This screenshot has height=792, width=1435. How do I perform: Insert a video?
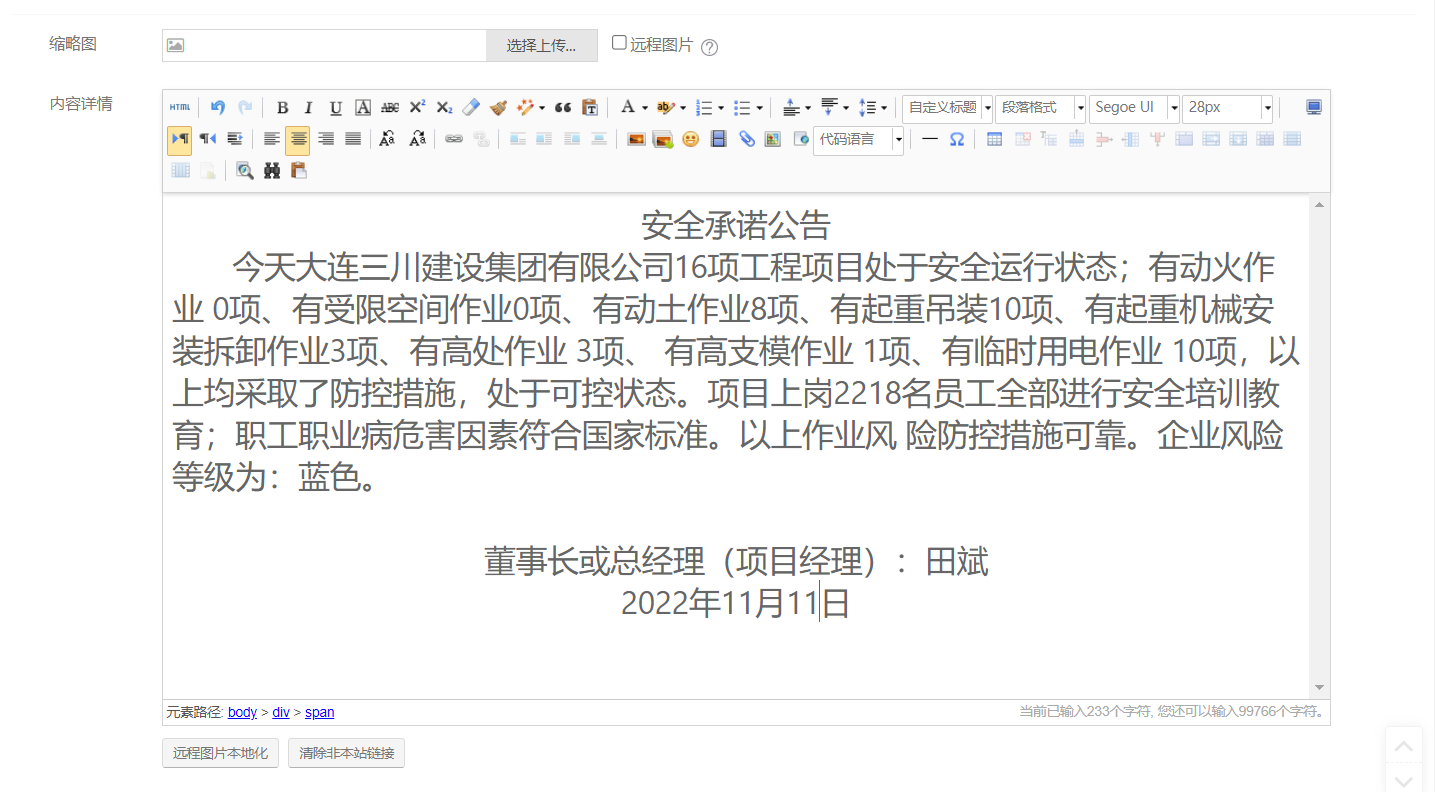[x=718, y=139]
